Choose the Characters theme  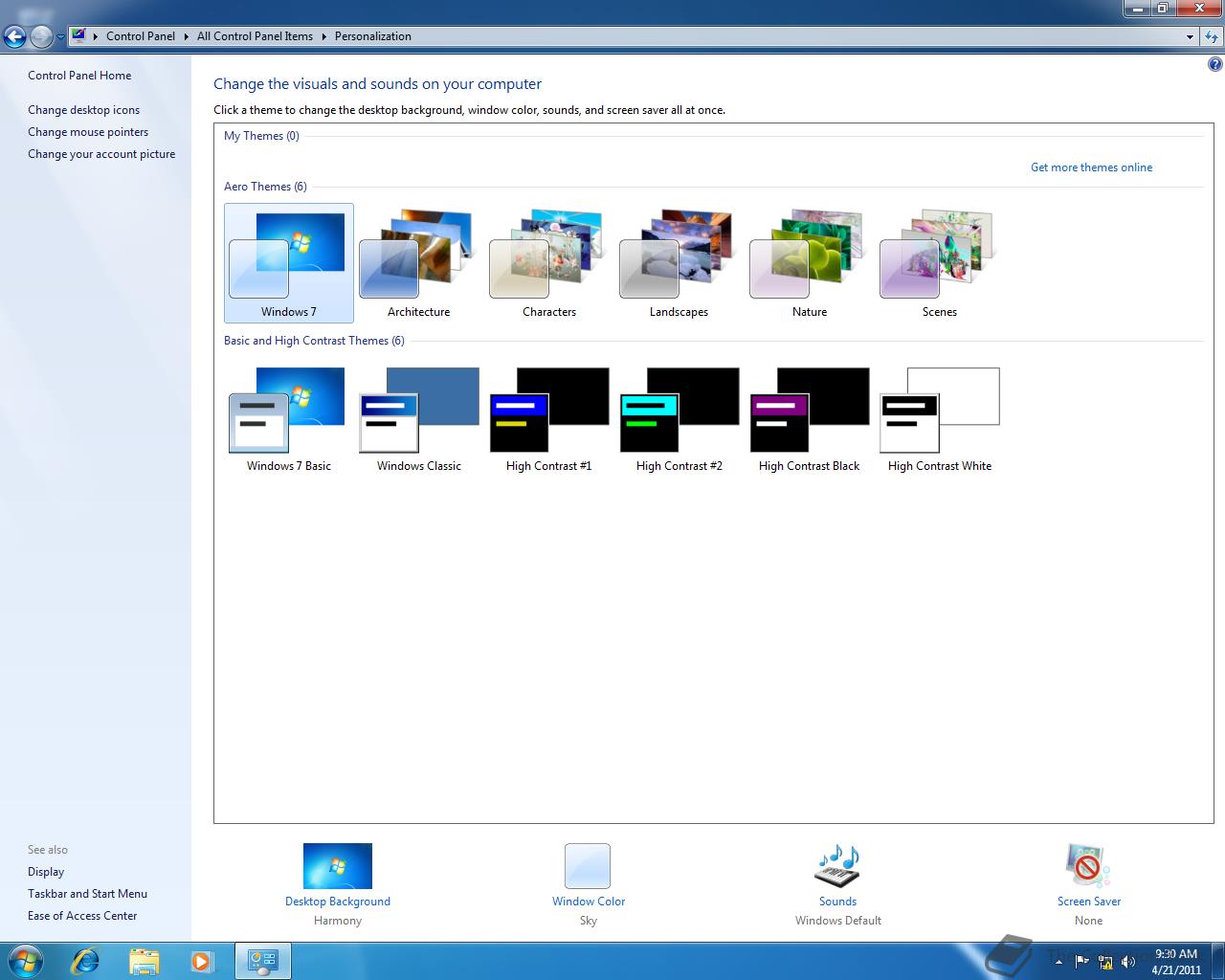tap(548, 263)
